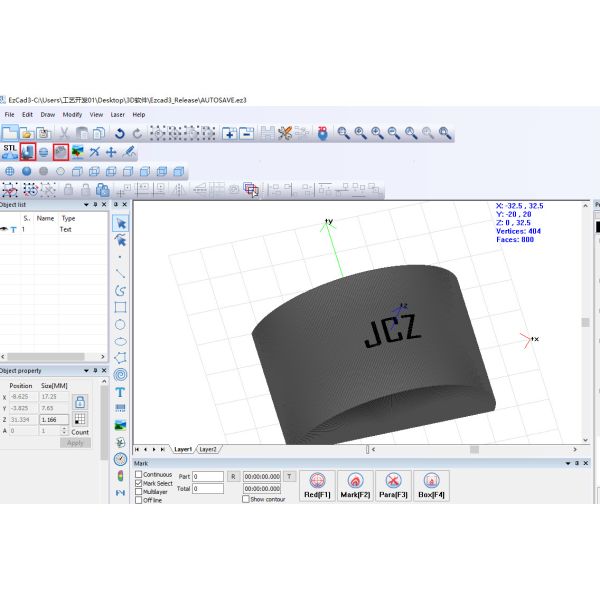
Task: Switch to the Layer2 tab
Action: [x=208, y=450]
